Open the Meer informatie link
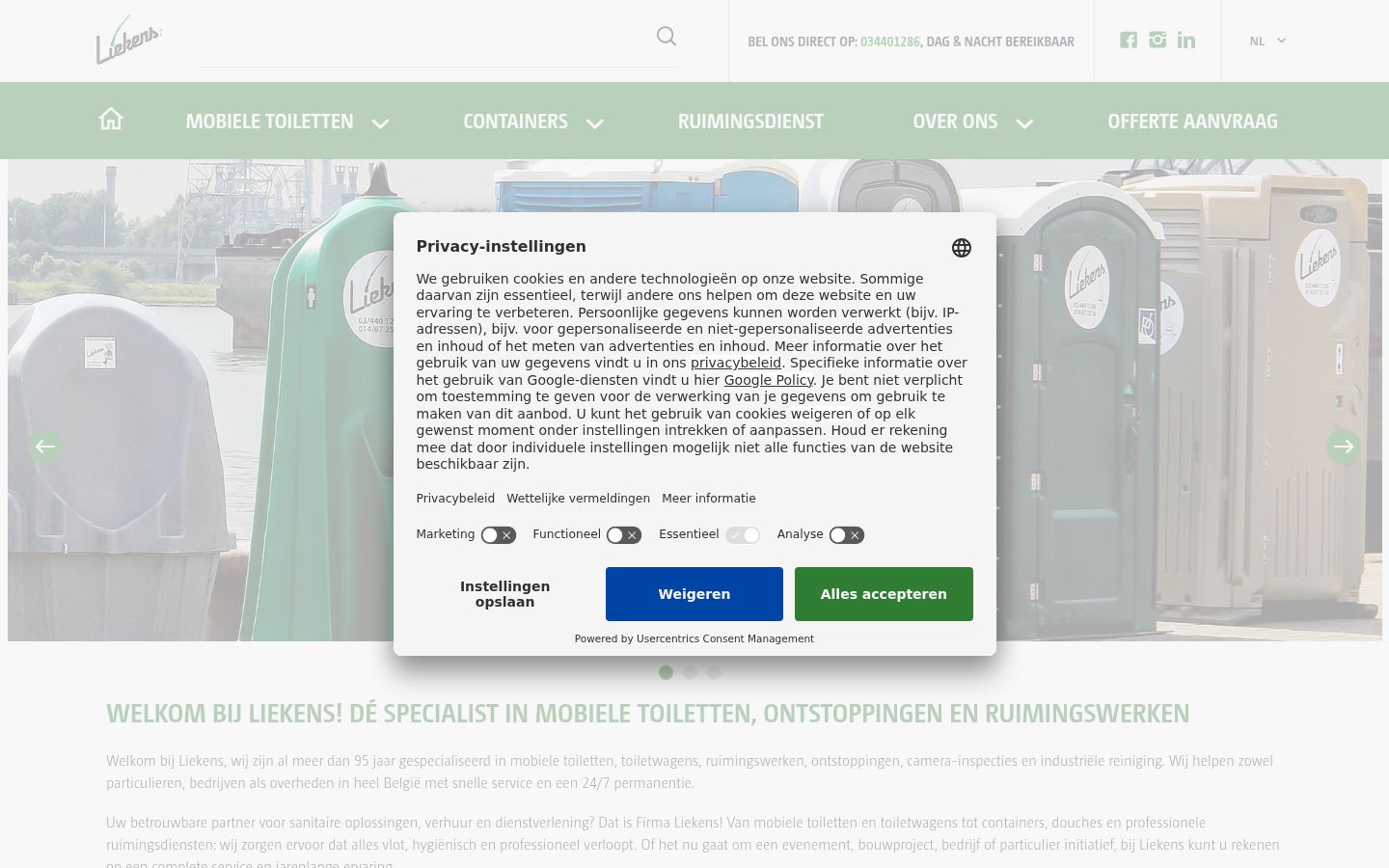The width and height of the screenshot is (1389, 868). [709, 499]
